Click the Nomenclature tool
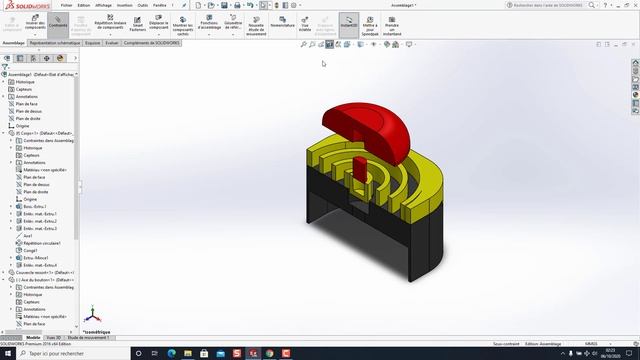 click(x=282, y=22)
